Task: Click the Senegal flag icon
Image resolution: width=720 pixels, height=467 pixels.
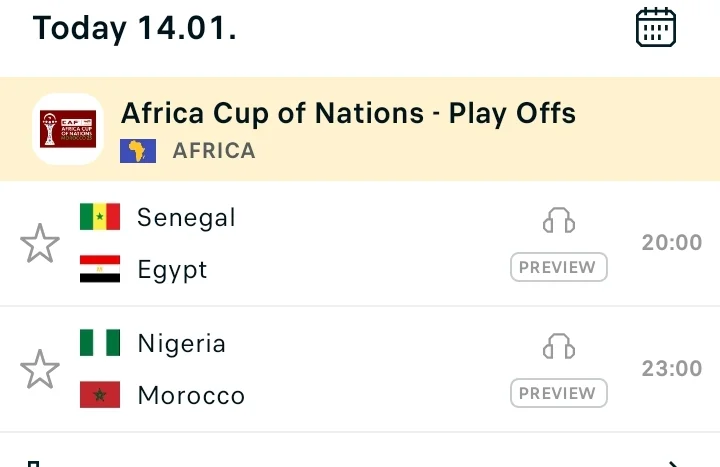Action: pyautogui.click(x=100, y=217)
